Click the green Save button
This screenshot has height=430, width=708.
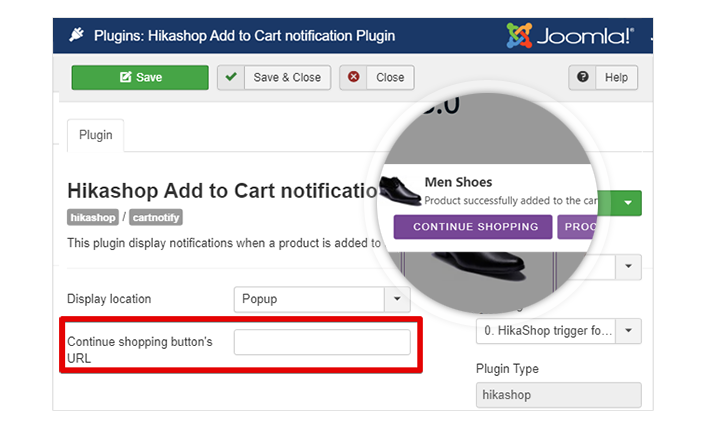[x=140, y=77]
